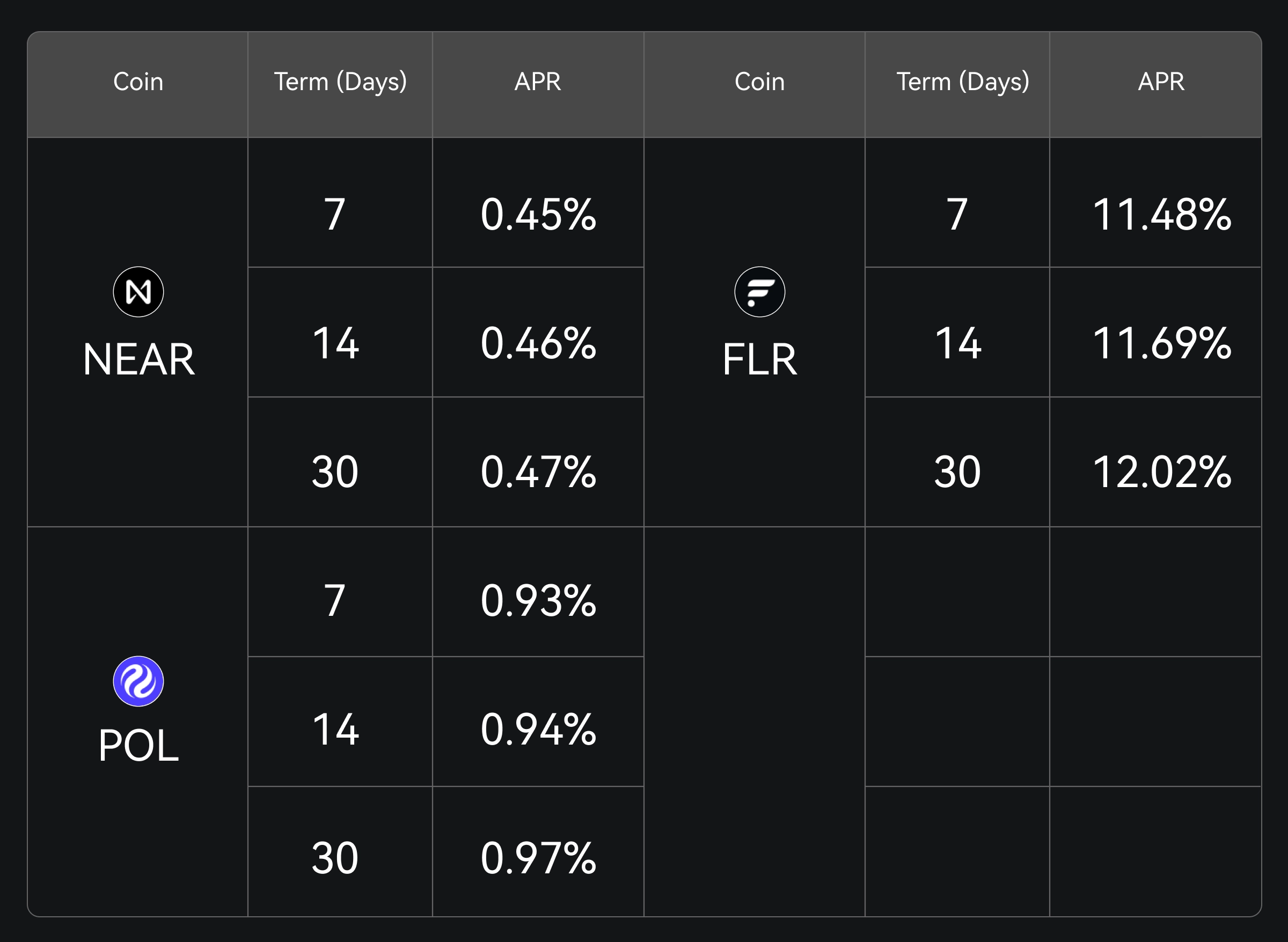This screenshot has width=1288, height=942.
Task: Click the APR header above 11.48%
Action: pyautogui.click(x=1161, y=82)
